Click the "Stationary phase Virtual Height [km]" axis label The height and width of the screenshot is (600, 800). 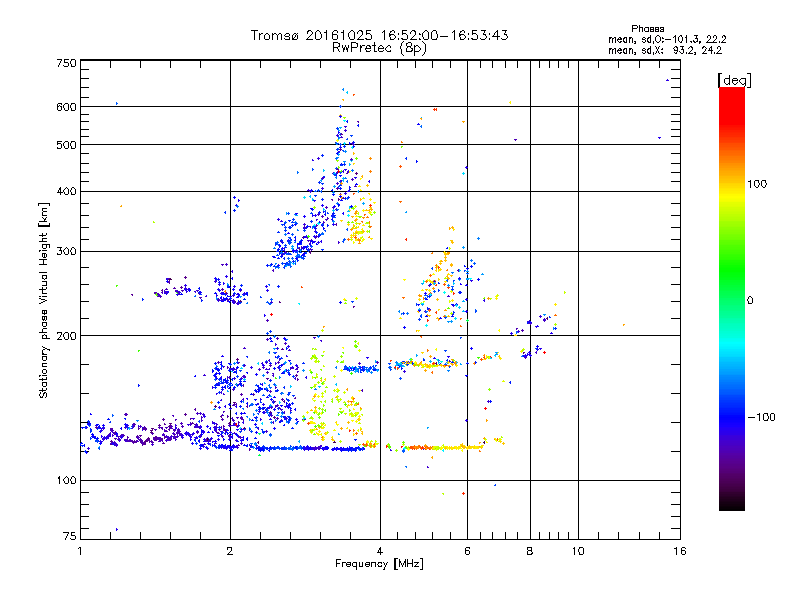(x=44, y=300)
